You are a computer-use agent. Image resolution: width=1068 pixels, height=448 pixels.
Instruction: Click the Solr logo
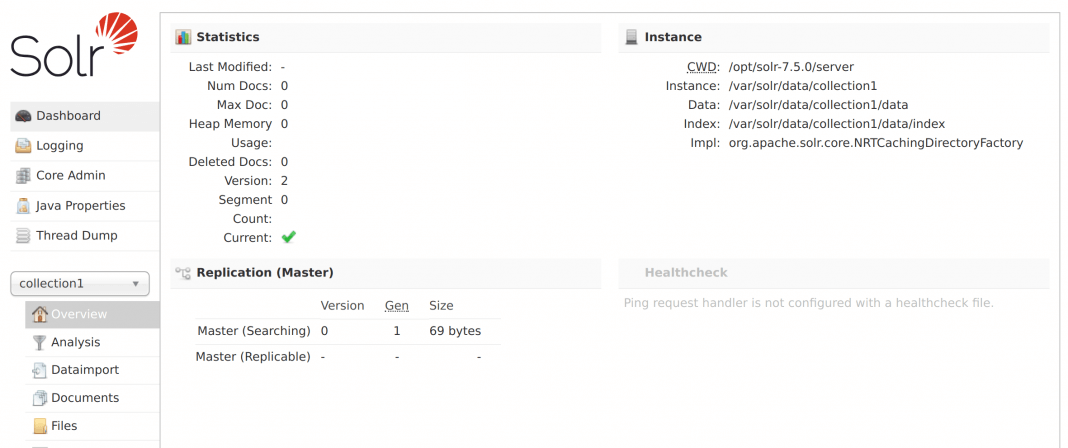click(74, 44)
